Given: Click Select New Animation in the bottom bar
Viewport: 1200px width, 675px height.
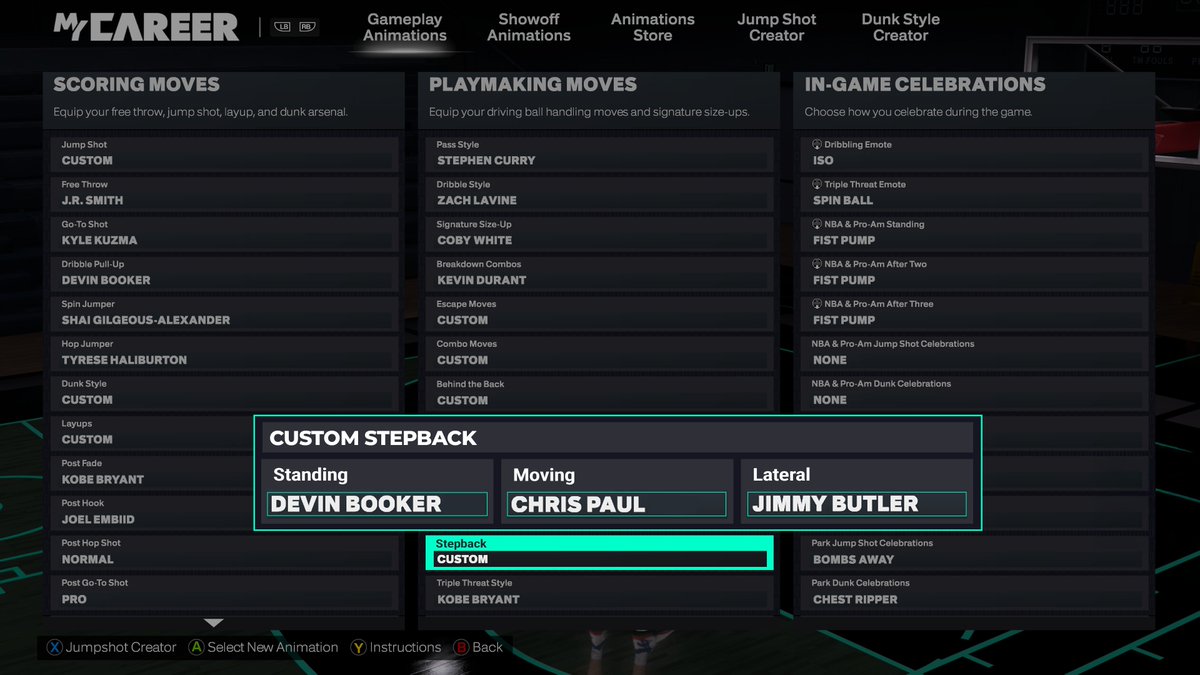Looking at the screenshot, I should click(273, 648).
